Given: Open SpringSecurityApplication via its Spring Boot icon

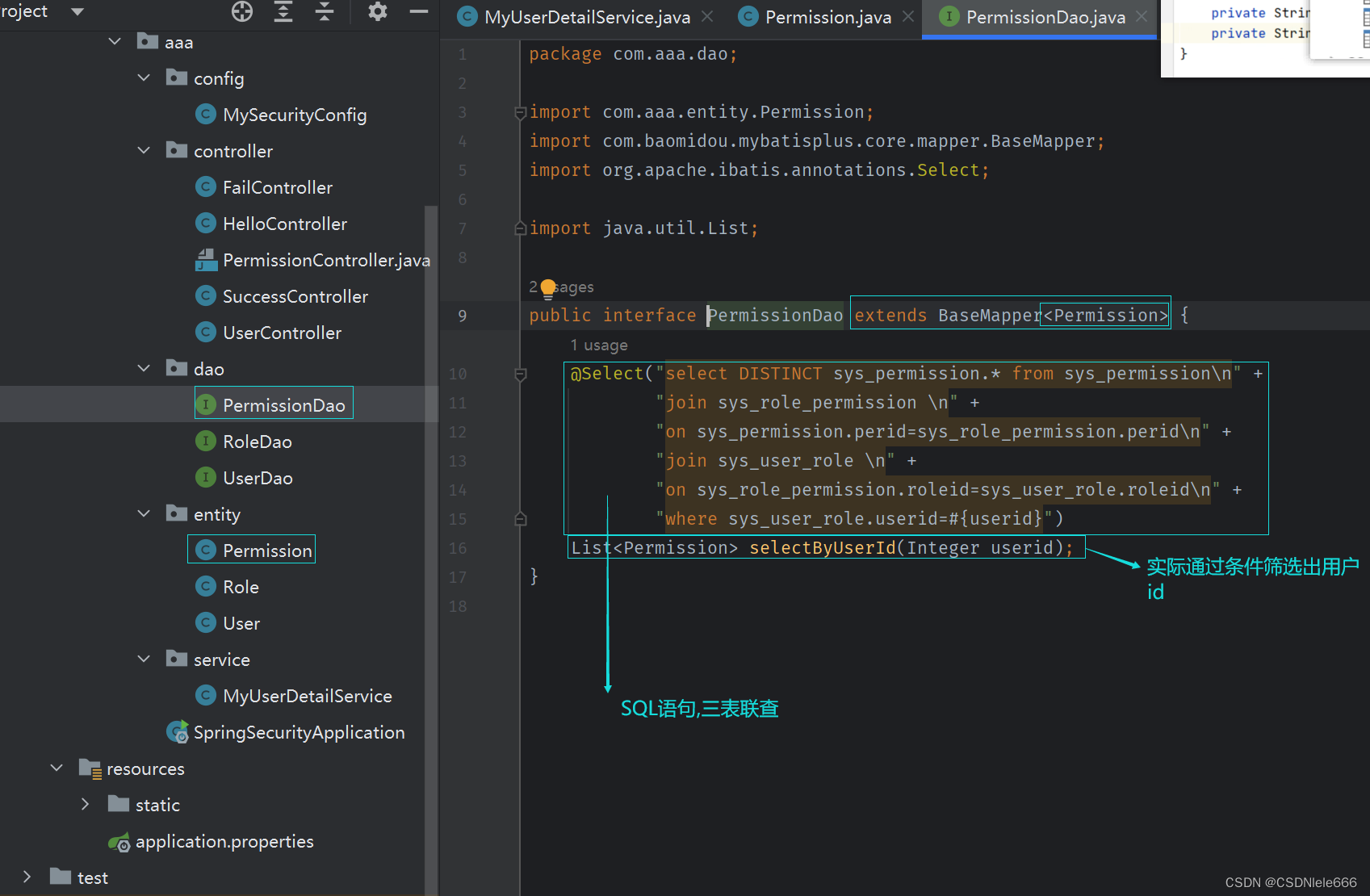Looking at the screenshot, I should click(178, 732).
